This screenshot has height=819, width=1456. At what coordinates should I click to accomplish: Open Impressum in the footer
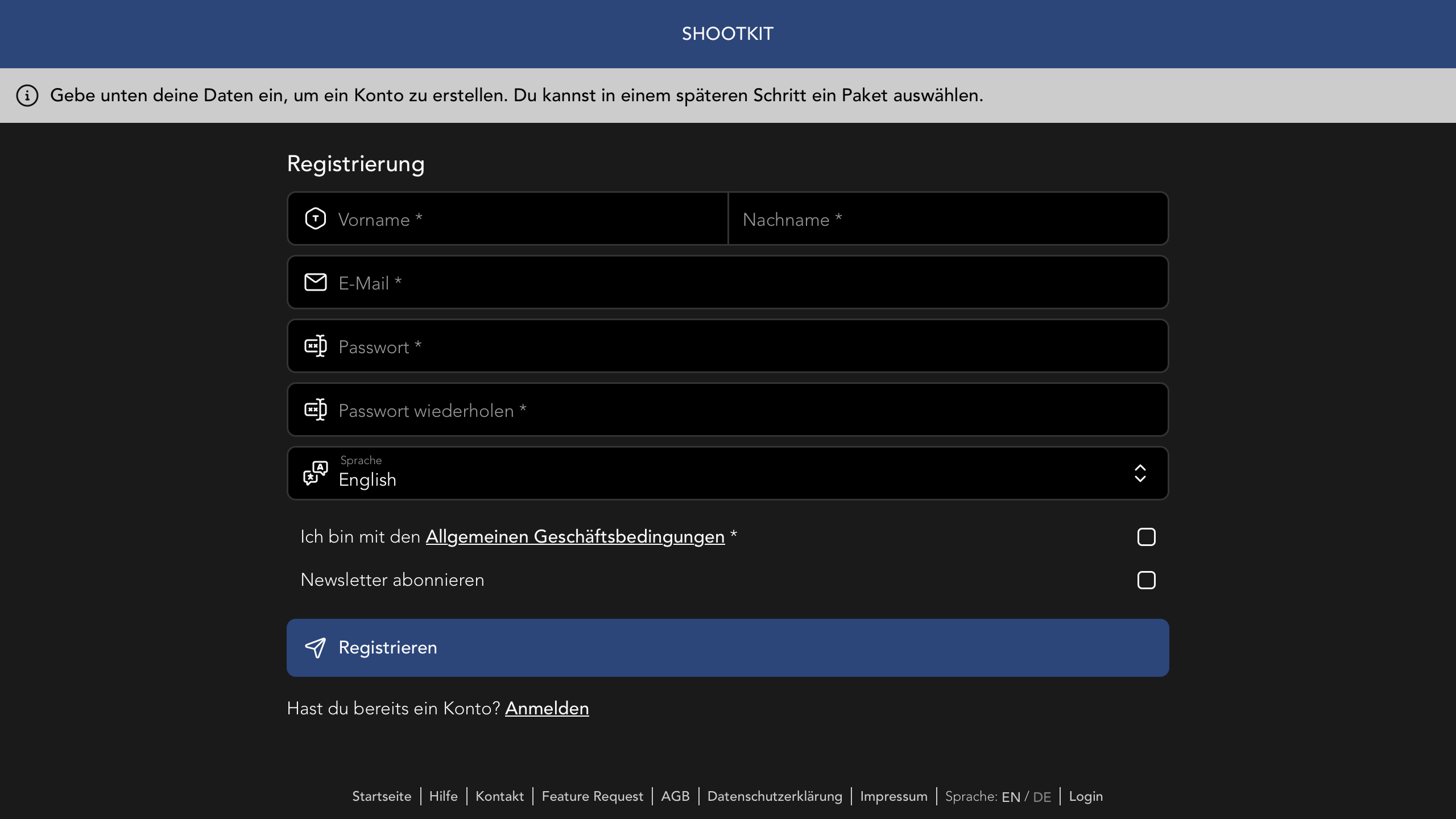coord(894,796)
